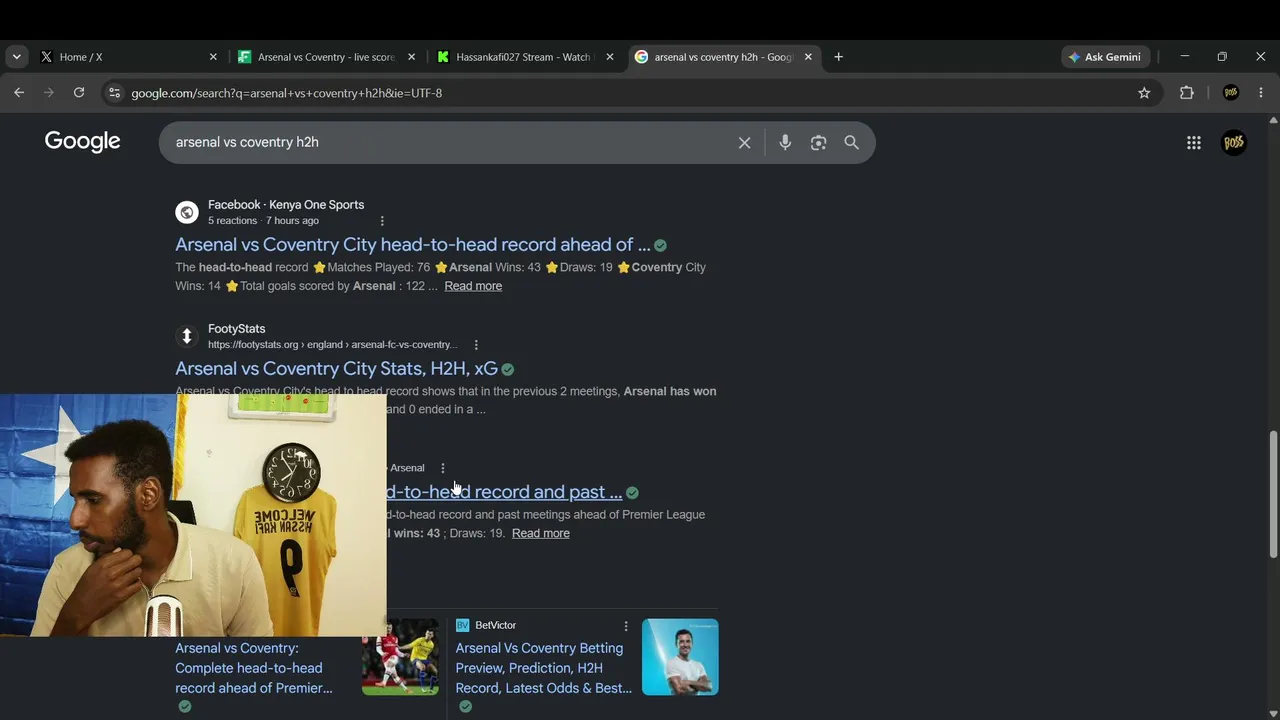
Task: Read more of the Kenya One Sports snippet
Action: [x=473, y=286]
